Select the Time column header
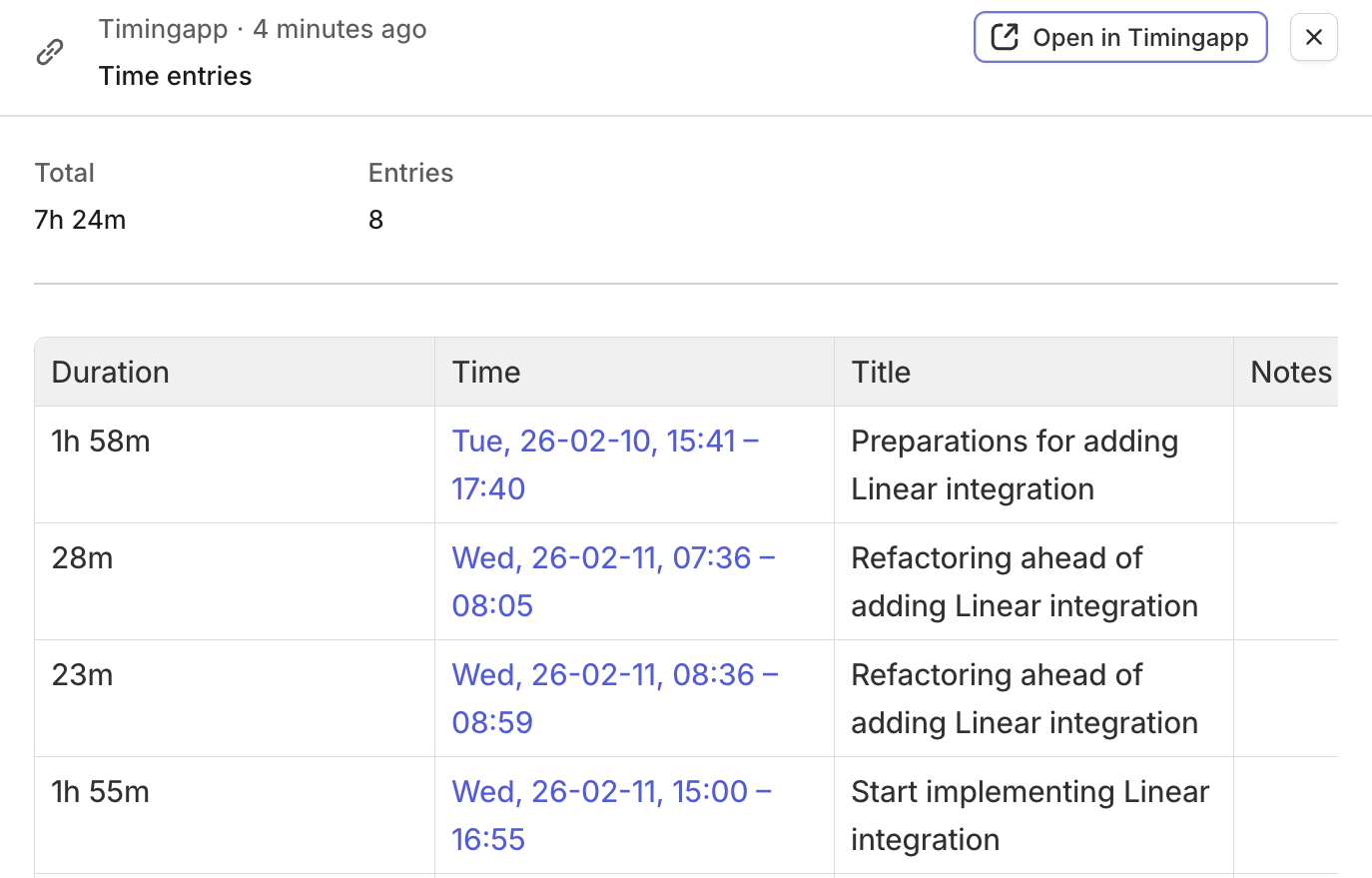Image resolution: width=1372 pixels, height=878 pixels. point(486,373)
